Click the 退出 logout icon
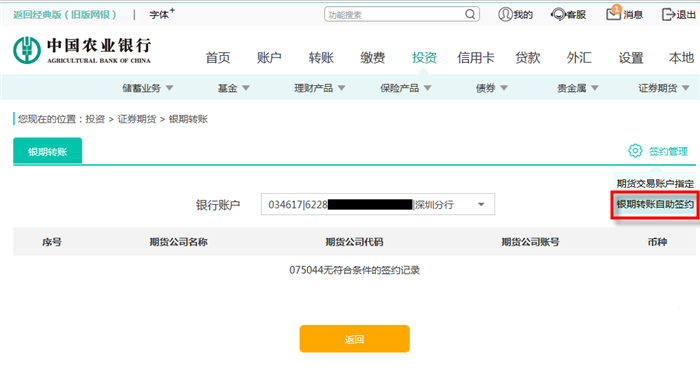Screen dimensions: 700x375 pyautogui.click(x=668, y=14)
